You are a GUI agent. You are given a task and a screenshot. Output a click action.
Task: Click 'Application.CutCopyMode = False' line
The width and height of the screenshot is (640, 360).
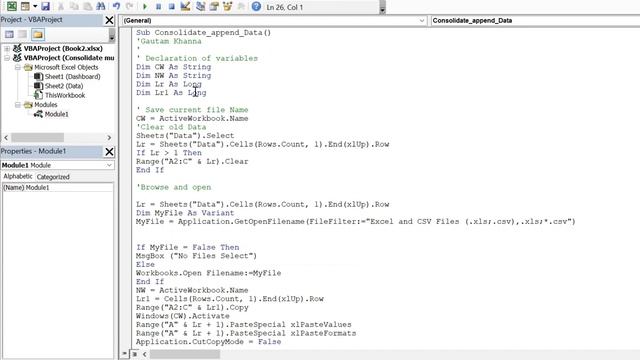pyautogui.click(x=209, y=342)
